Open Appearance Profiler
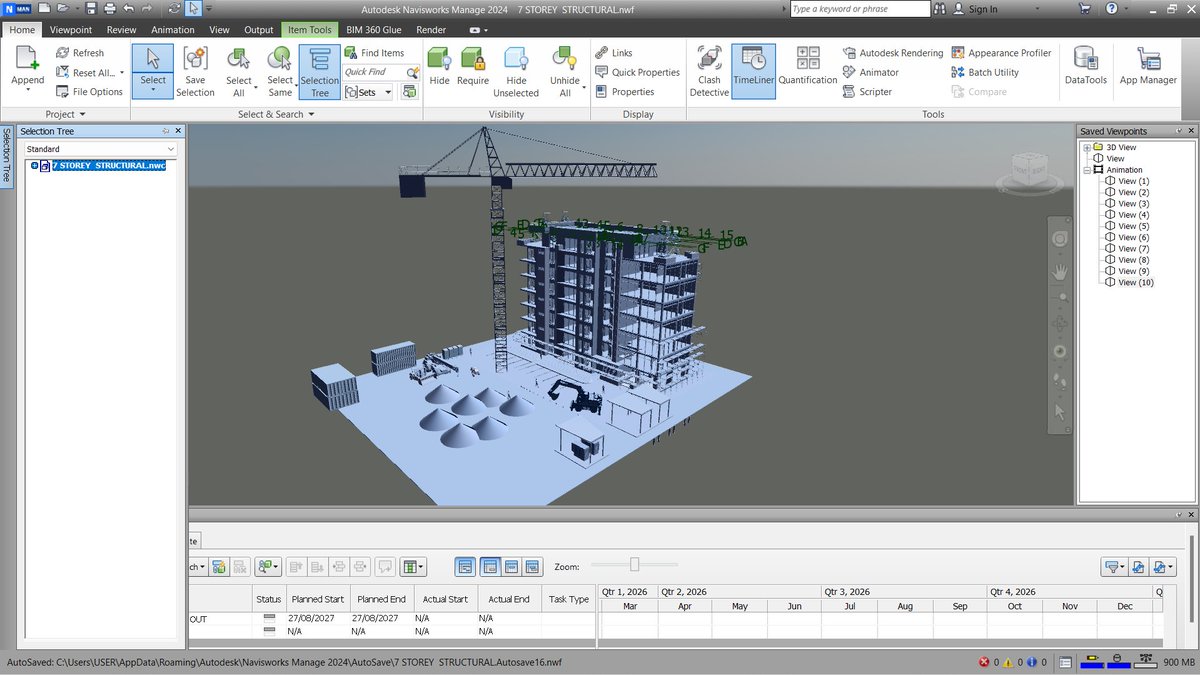1200x675 pixels. [x=1002, y=53]
